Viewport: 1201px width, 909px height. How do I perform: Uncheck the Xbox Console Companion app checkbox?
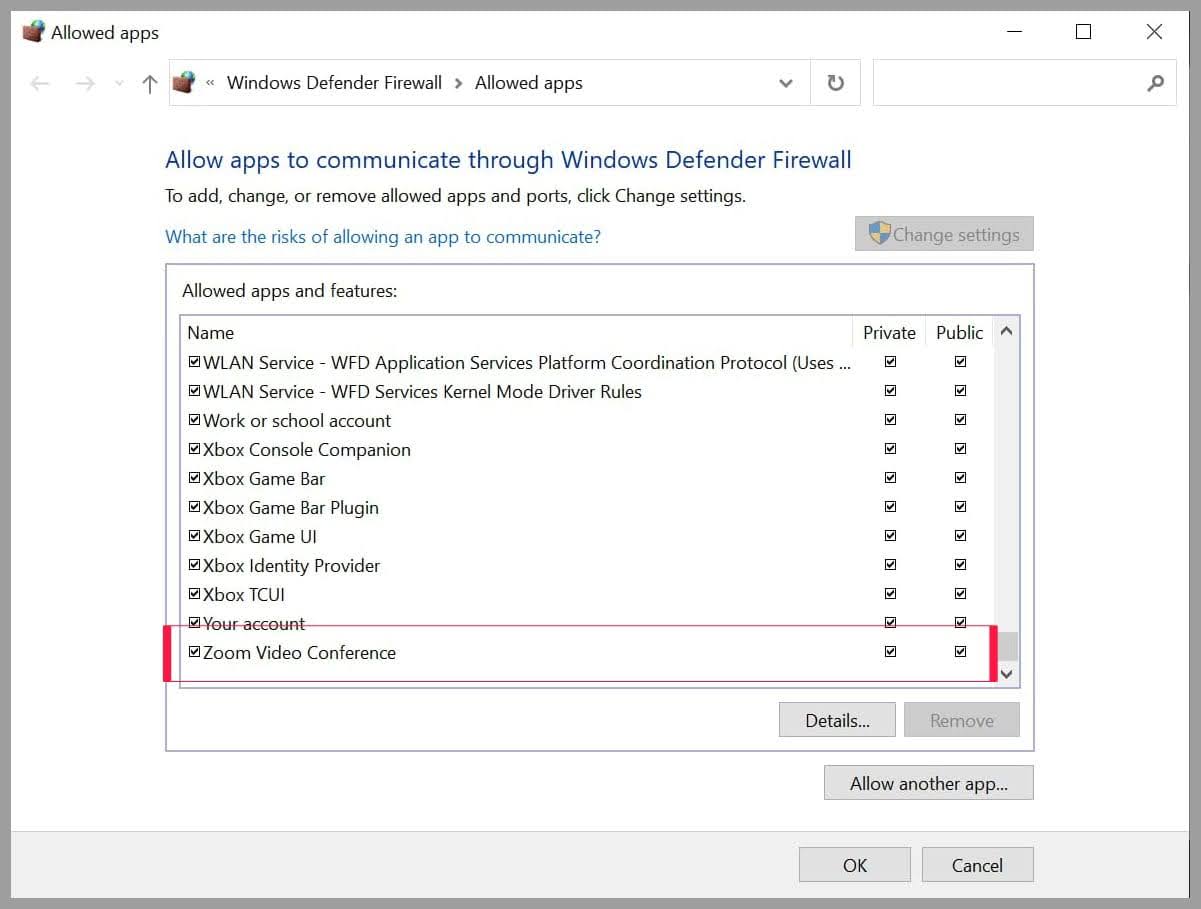(x=194, y=449)
